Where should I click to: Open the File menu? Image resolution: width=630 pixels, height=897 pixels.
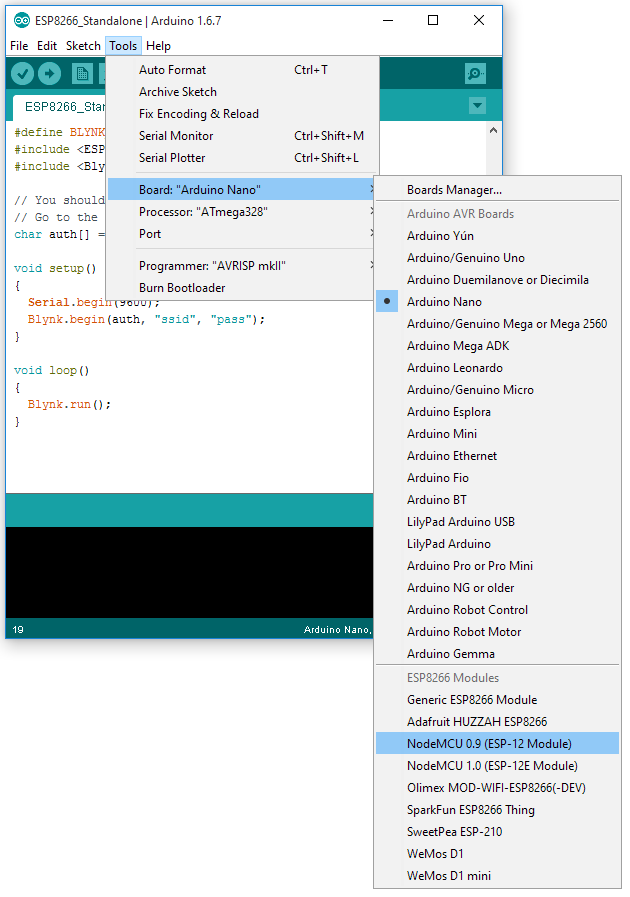[19, 46]
